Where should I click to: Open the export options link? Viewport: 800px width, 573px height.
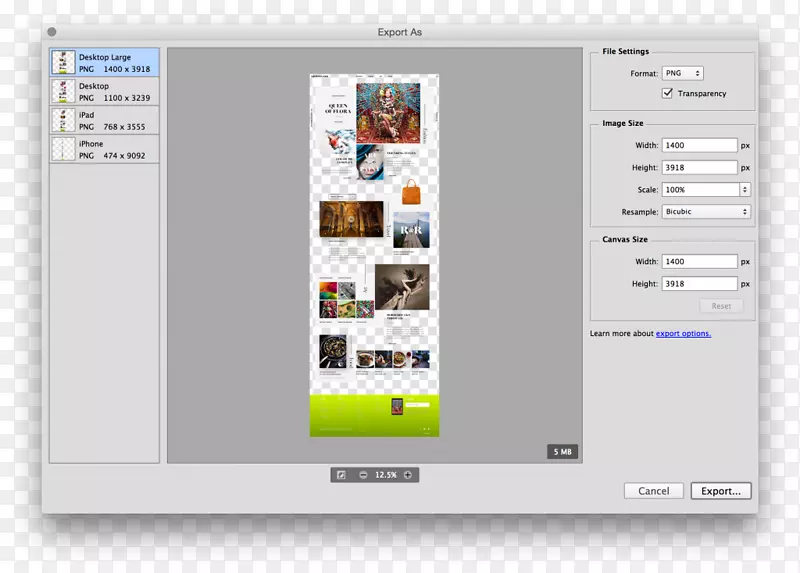click(683, 333)
